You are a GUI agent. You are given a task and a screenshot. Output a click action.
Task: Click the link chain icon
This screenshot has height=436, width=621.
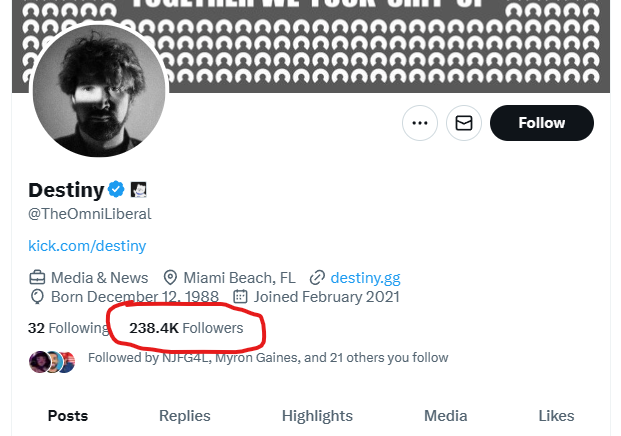pos(317,278)
